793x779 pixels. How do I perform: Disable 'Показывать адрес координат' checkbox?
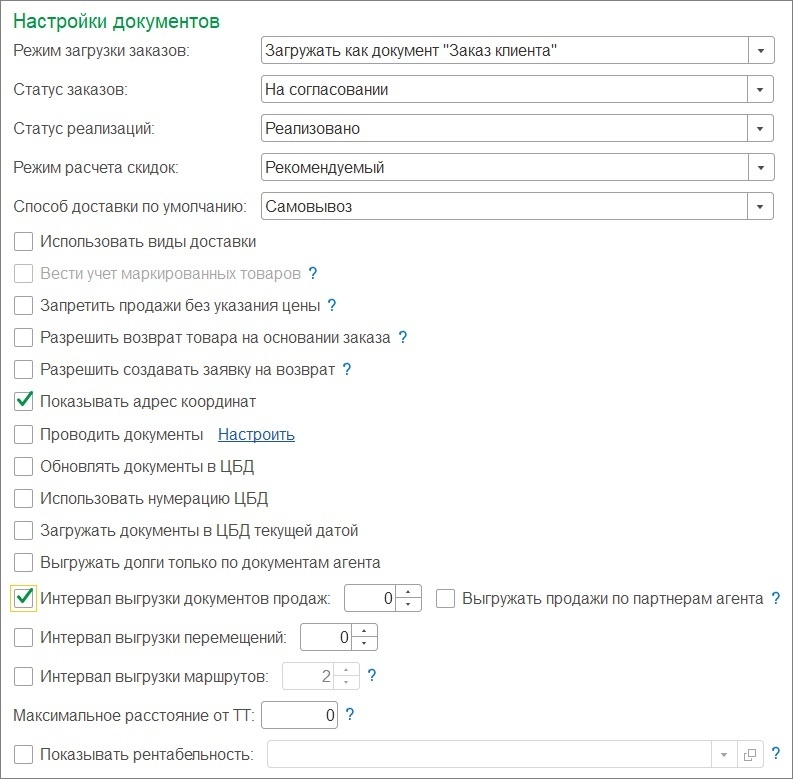point(25,401)
